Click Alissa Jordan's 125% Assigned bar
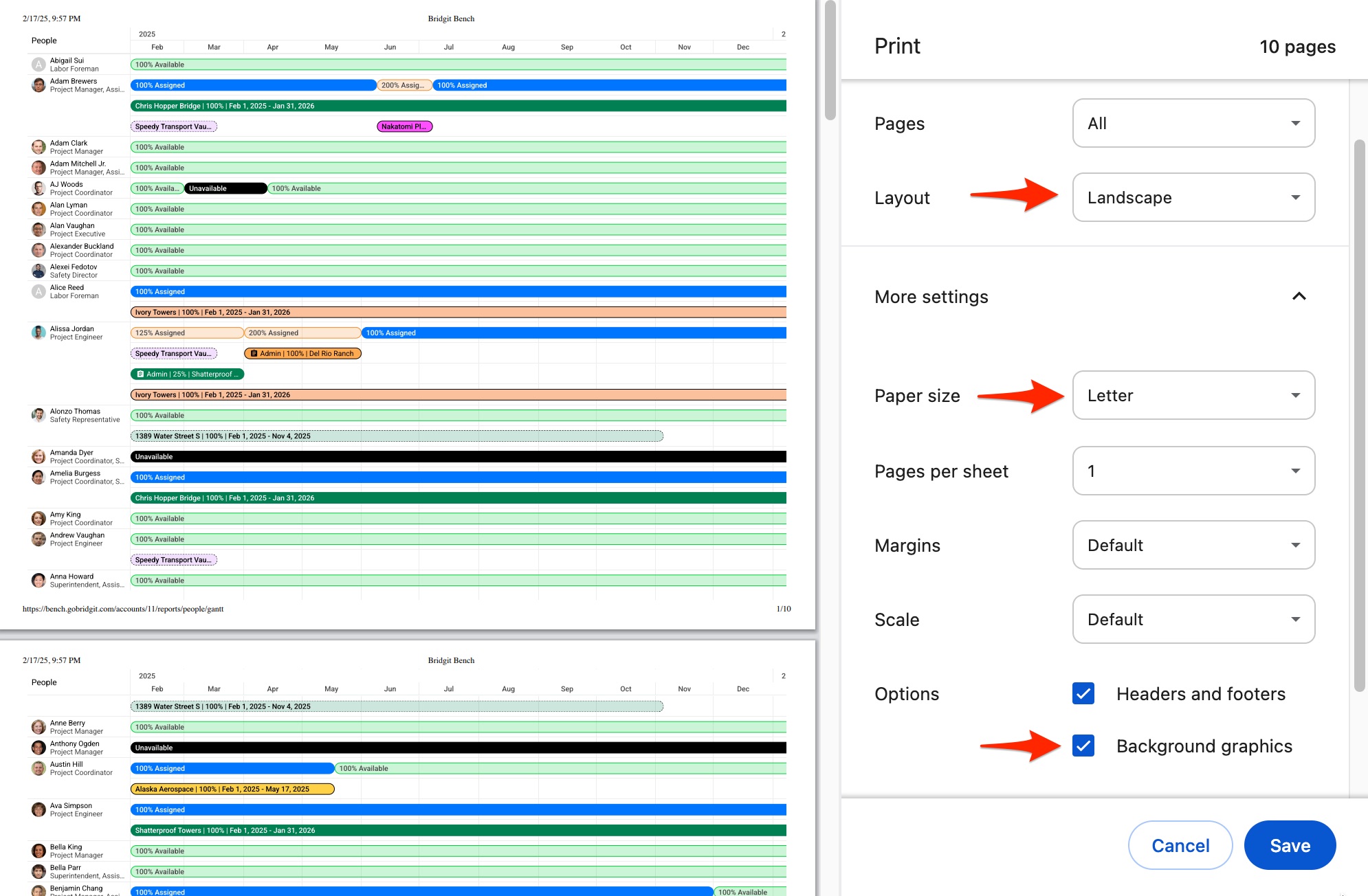This screenshot has width=1368, height=896. (x=187, y=333)
